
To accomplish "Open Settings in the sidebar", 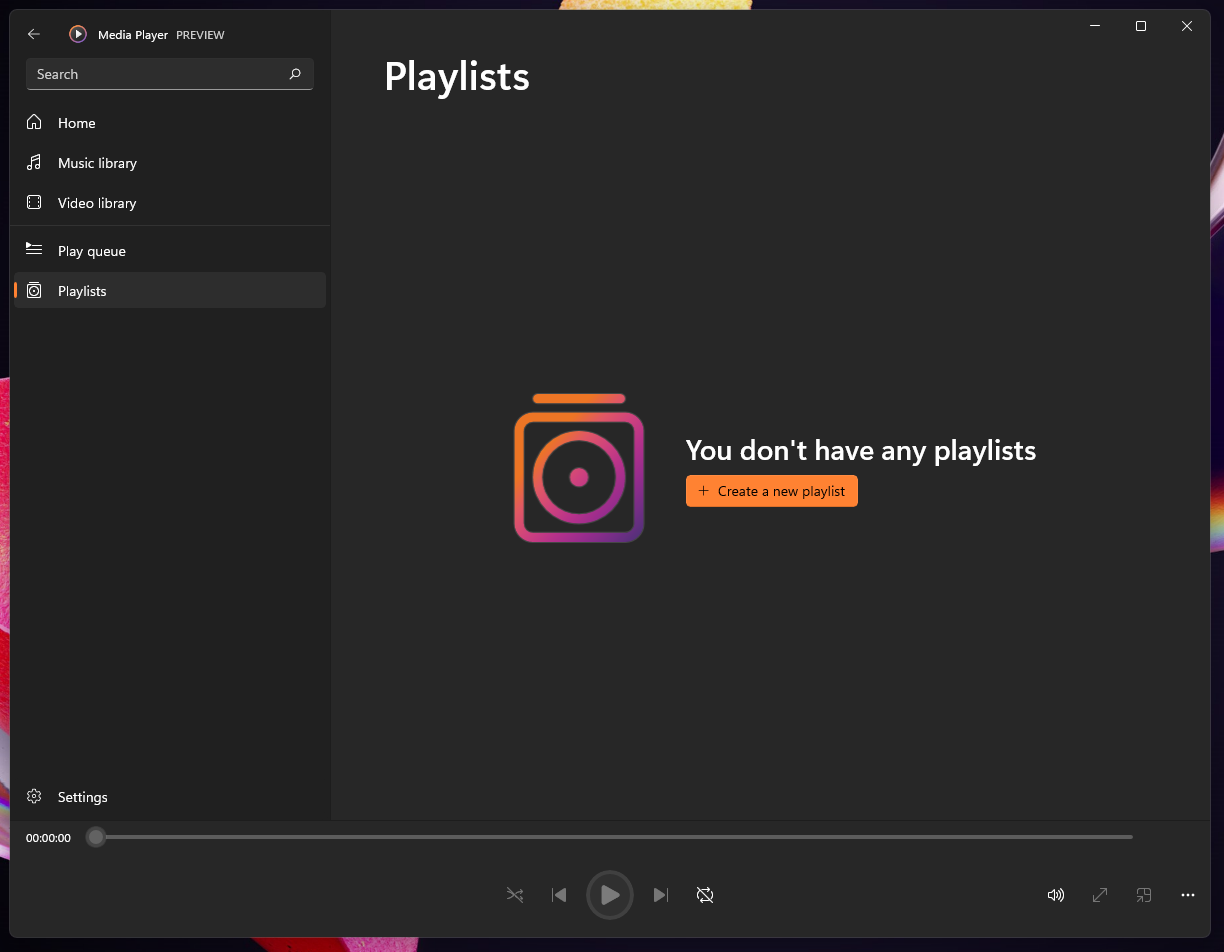I will click(x=170, y=797).
